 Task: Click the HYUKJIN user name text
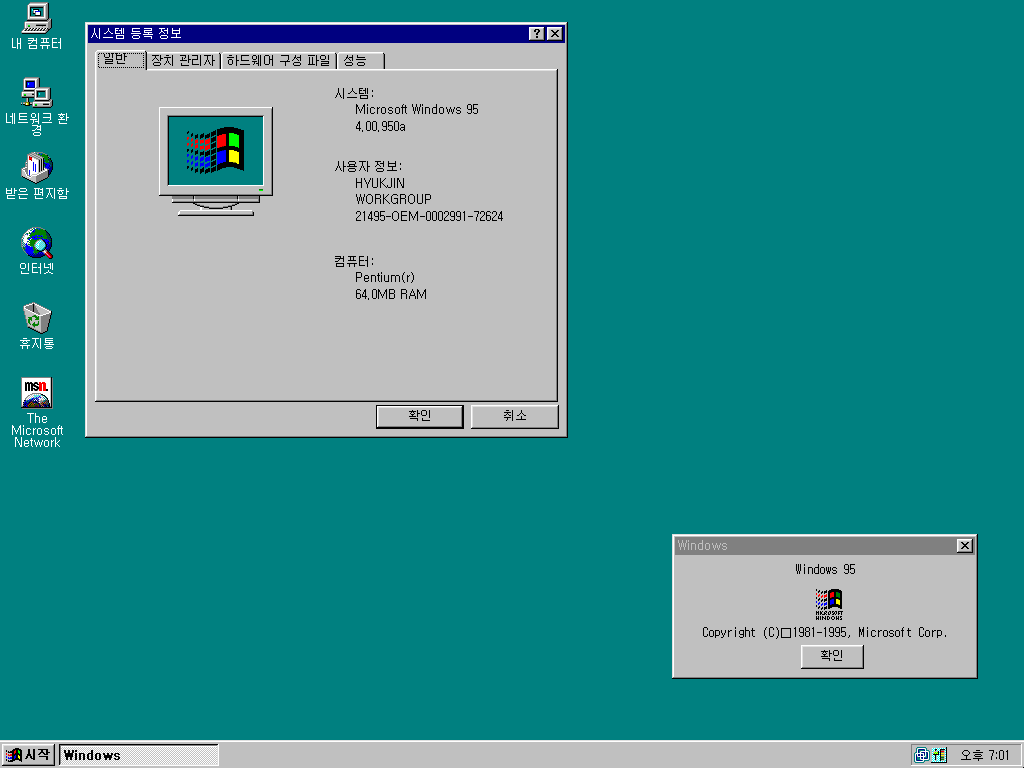tap(380, 184)
